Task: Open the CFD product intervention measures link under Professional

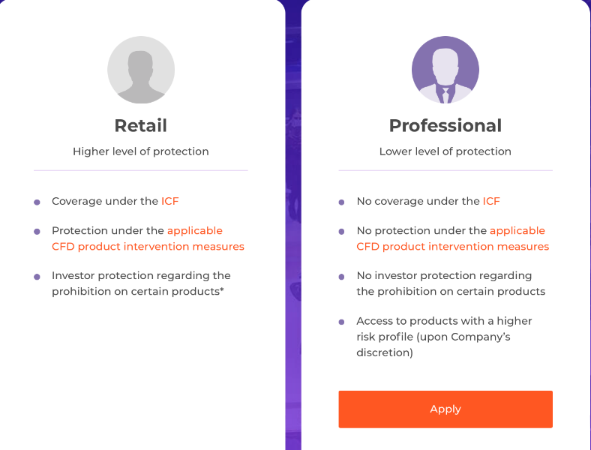Action: pos(453,239)
